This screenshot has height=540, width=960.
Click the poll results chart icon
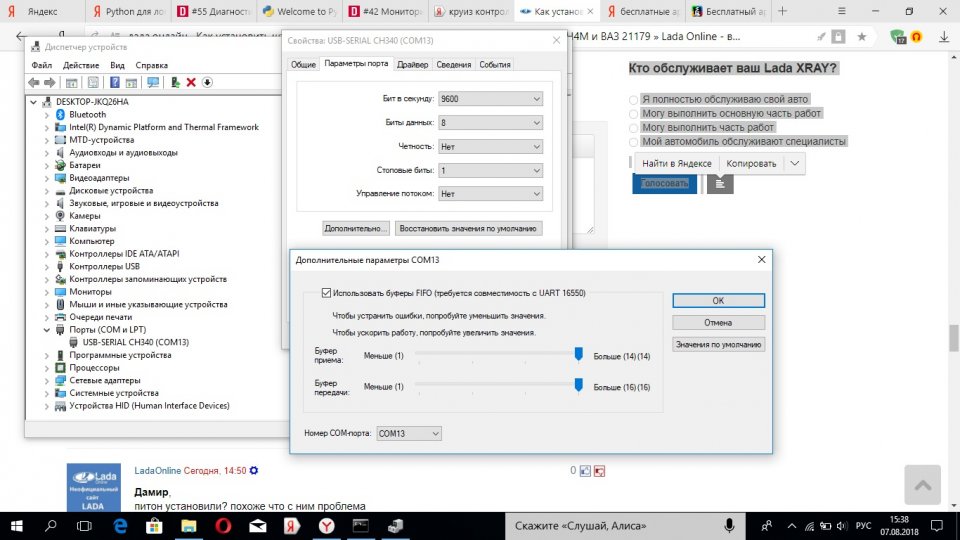click(720, 183)
